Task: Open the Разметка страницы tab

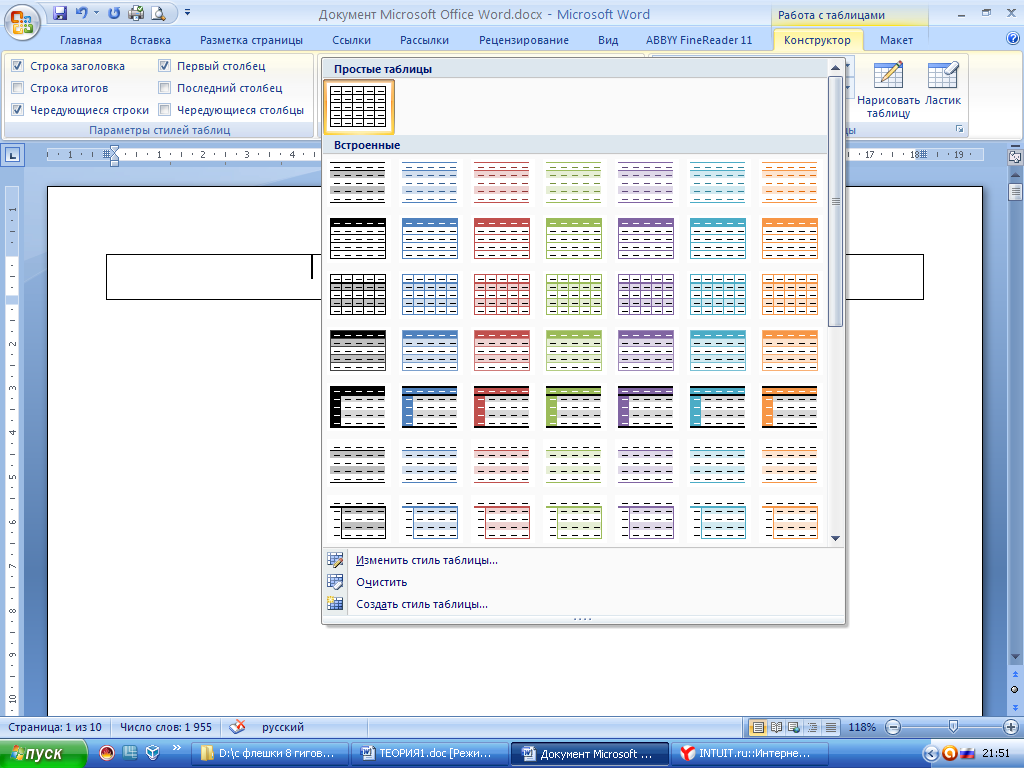Action: coord(251,40)
